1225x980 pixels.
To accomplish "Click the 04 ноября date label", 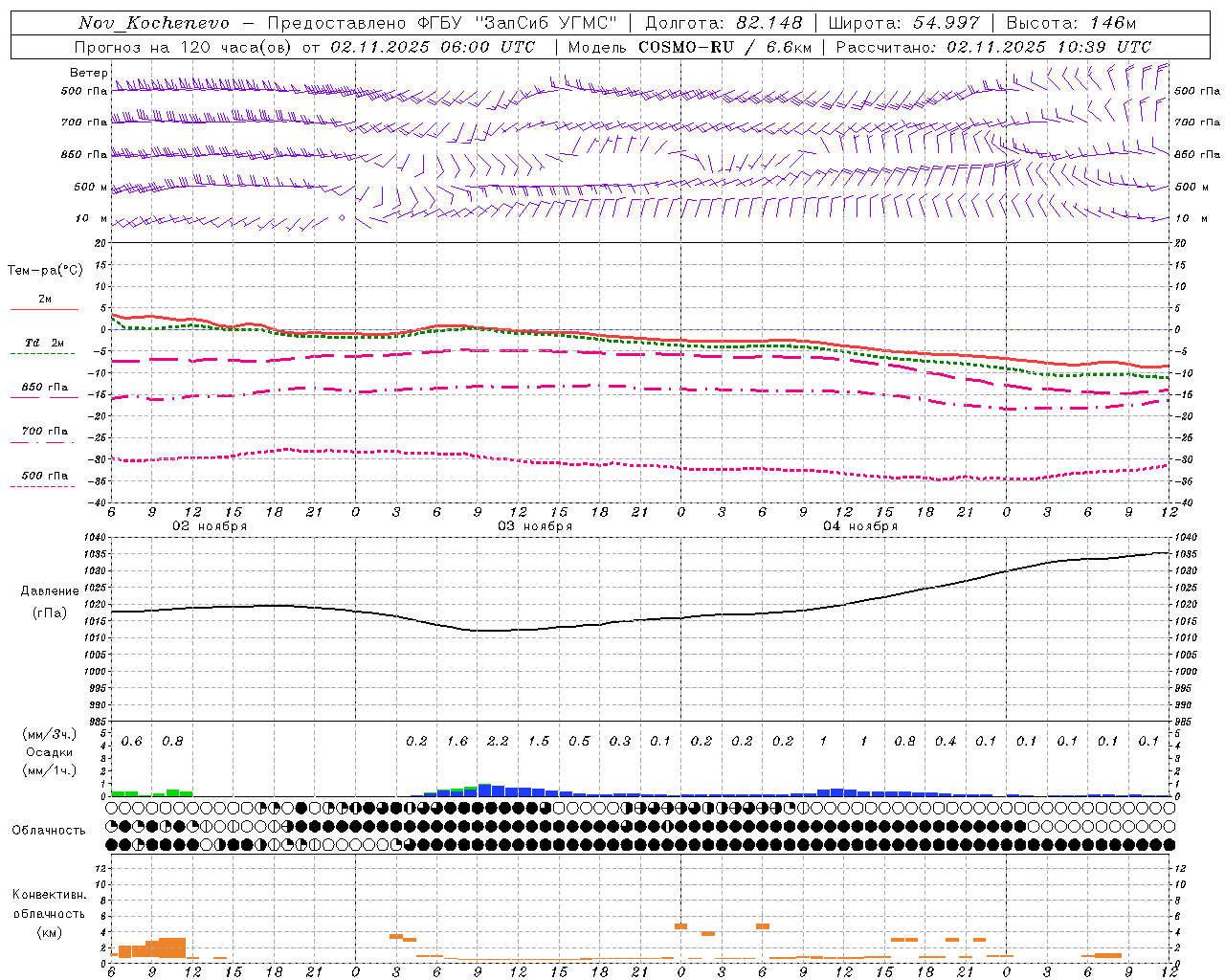I will coord(860,526).
